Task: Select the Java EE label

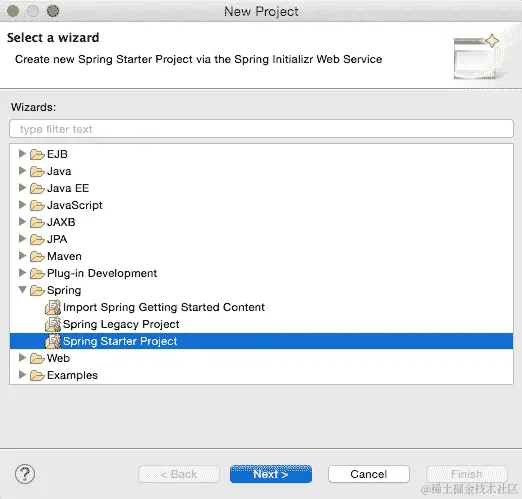Action: point(68,188)
